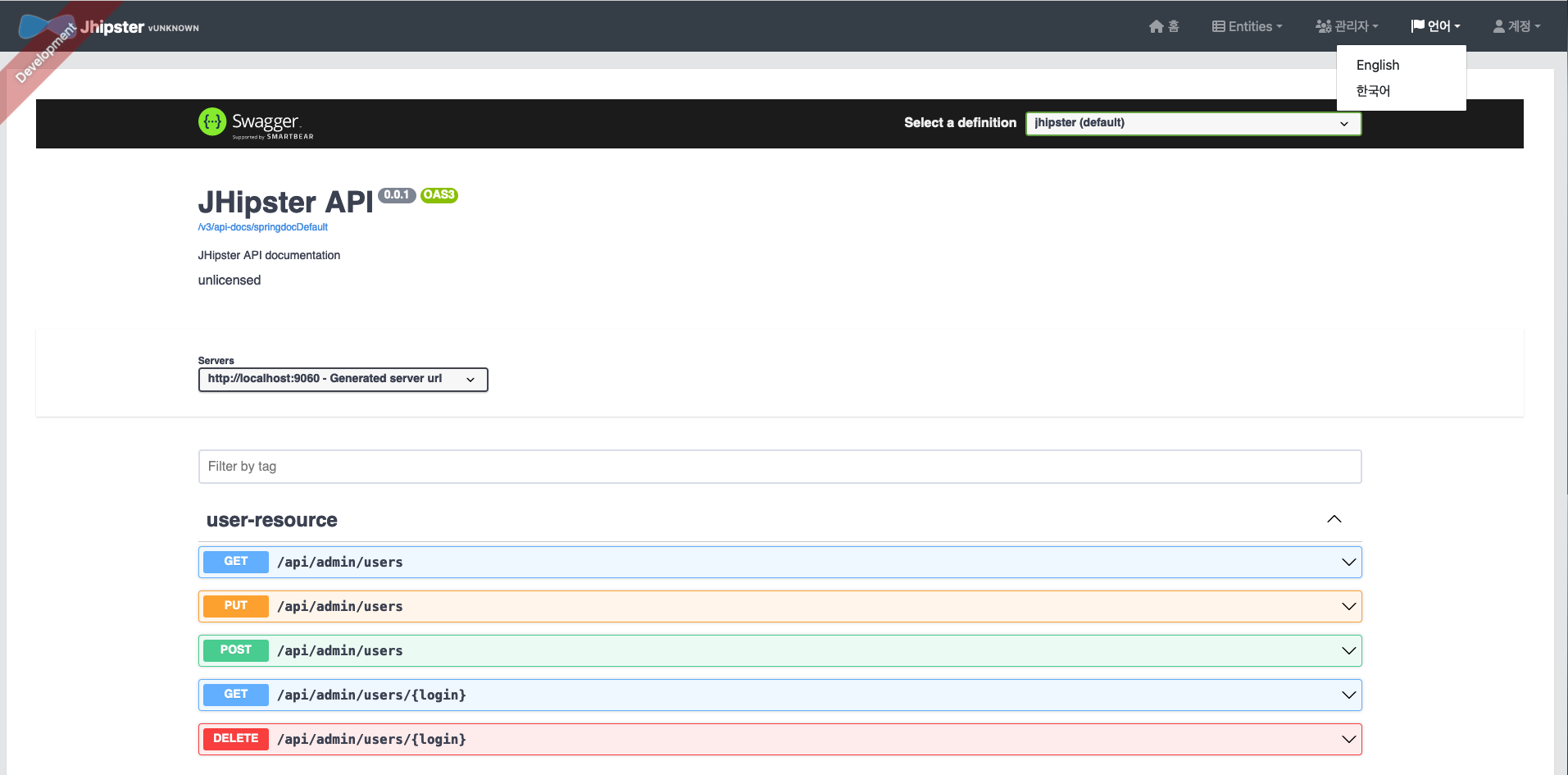Click the OAS3 badge

pos(439,195)
